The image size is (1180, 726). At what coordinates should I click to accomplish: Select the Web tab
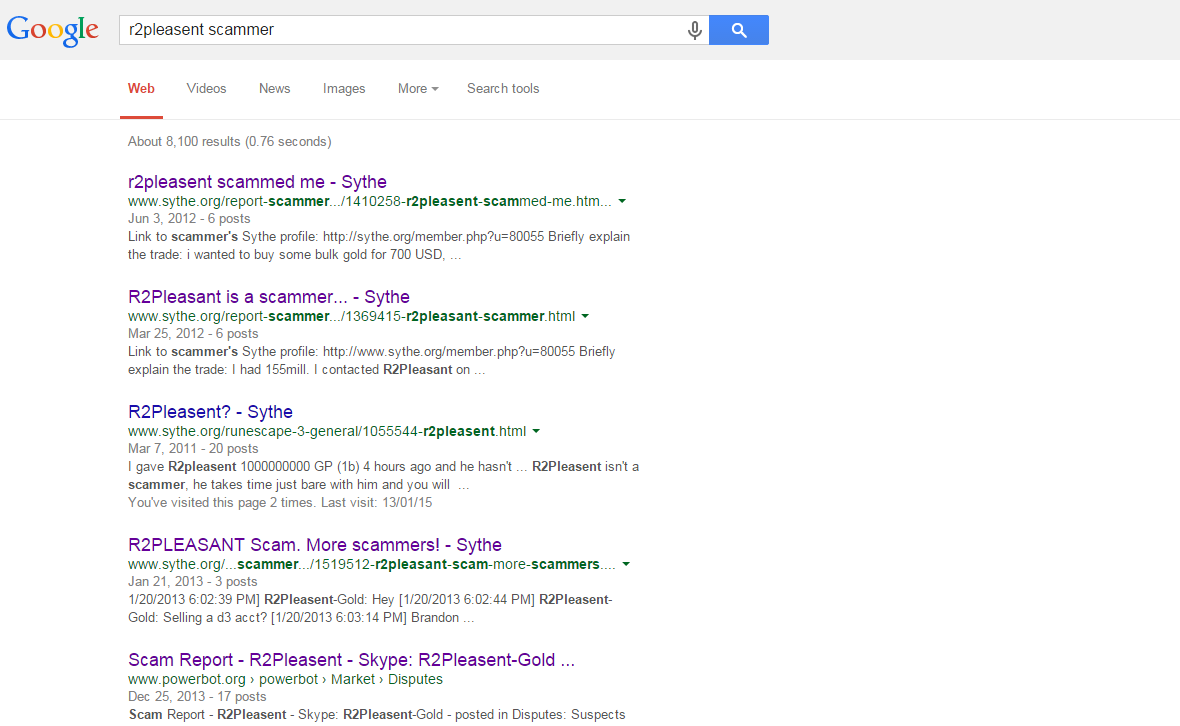click(141, 89)
